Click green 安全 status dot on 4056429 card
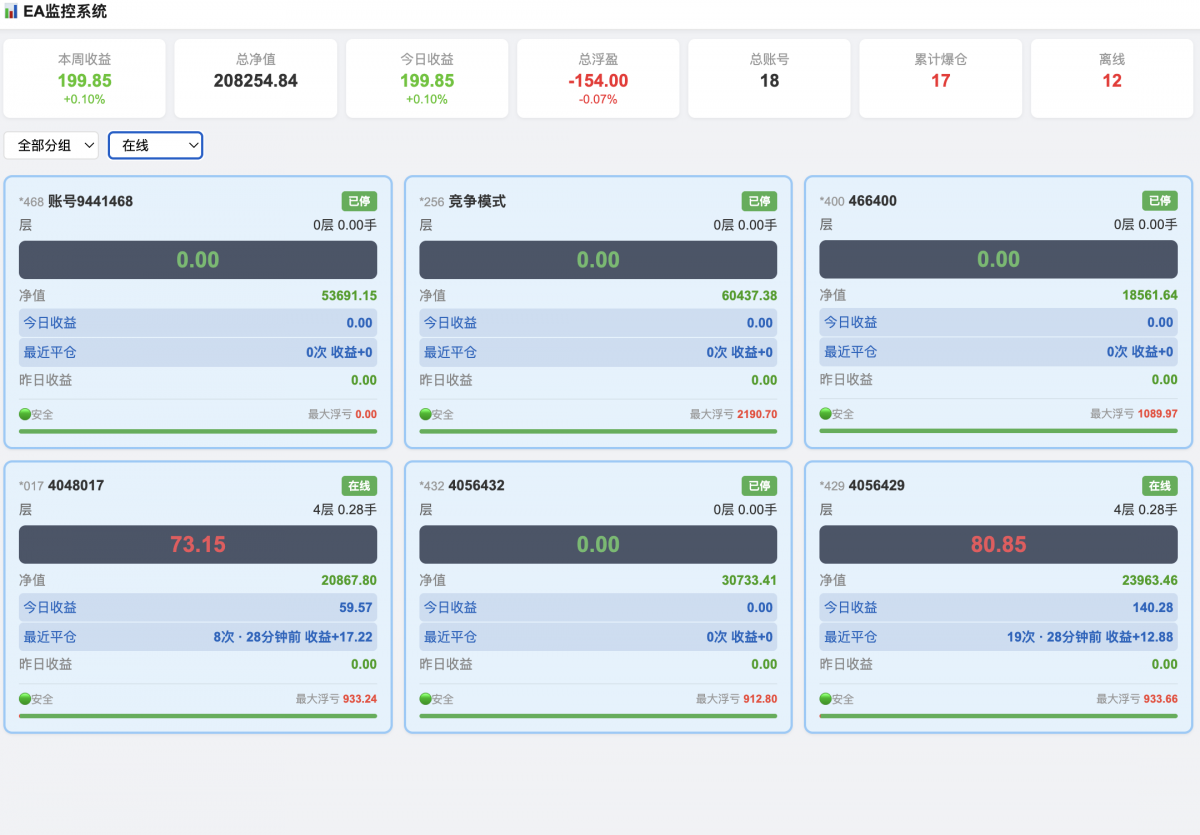Image resolution: width=1200 pixels, height=835 pixels. tap(825, 699)
